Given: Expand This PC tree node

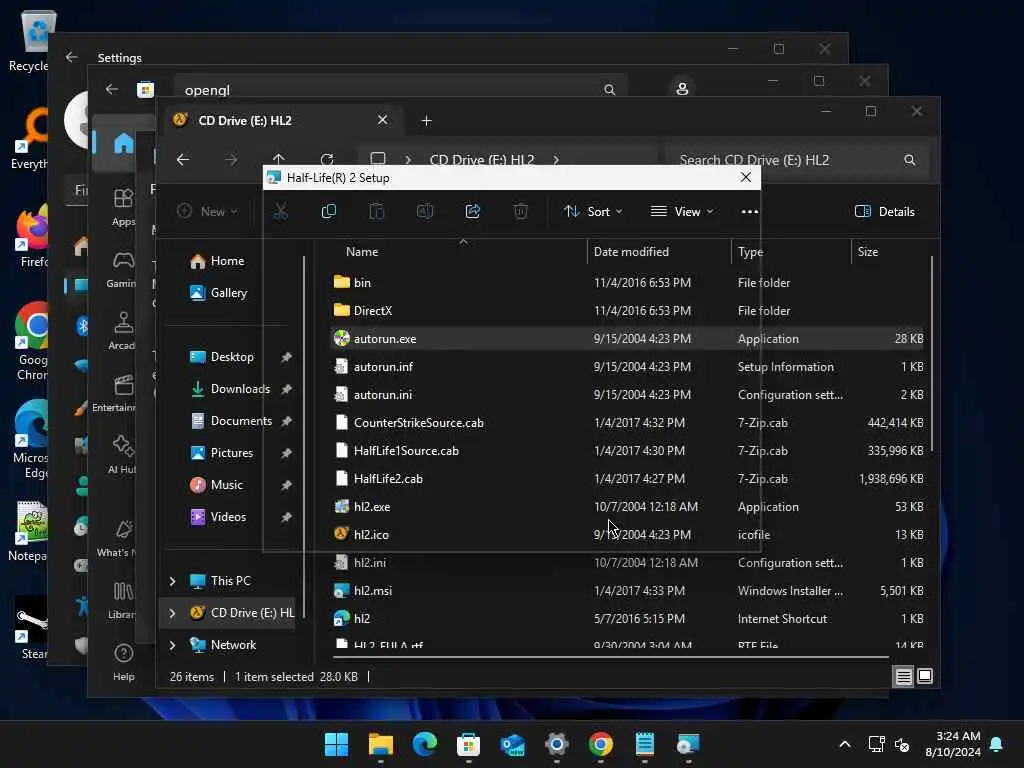Looking at the screenshot, I should pos(172,581).
